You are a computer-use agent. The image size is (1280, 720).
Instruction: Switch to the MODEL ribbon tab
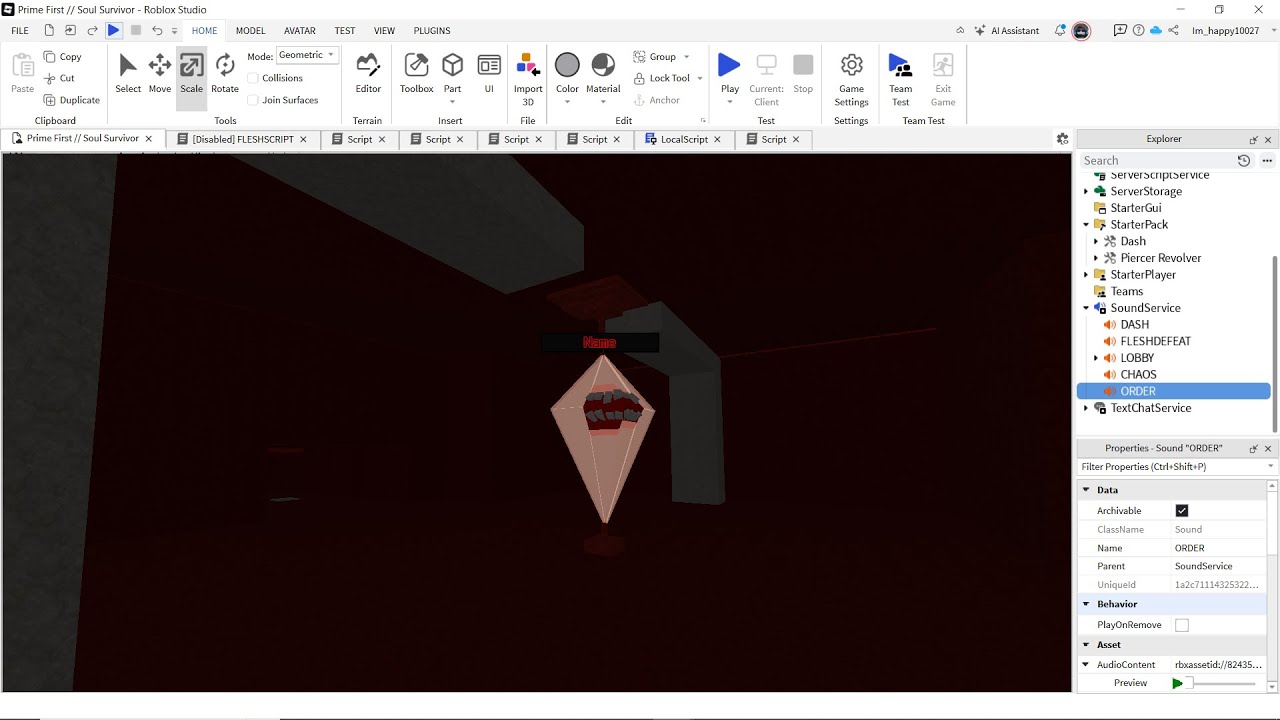[x=250, y=31]
